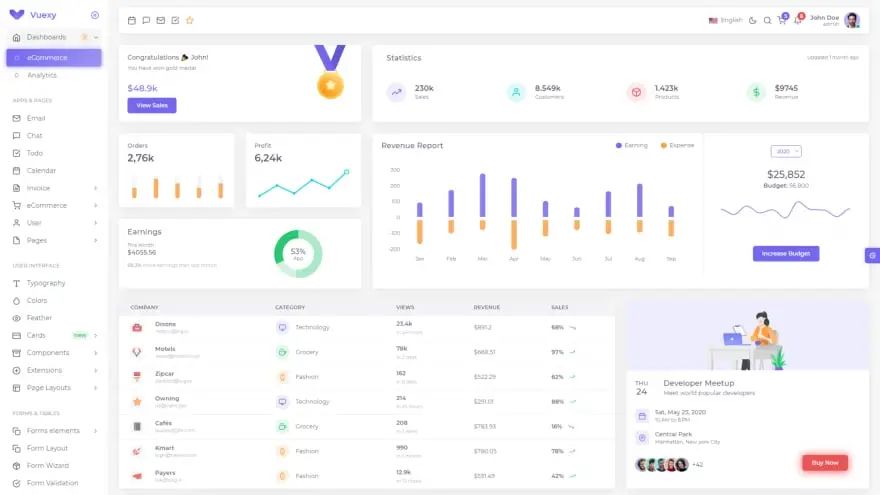Open Feather icons page in sidebar
This screenshot has height=495, width=880.
pyautogui.click(x=54, y=318)
